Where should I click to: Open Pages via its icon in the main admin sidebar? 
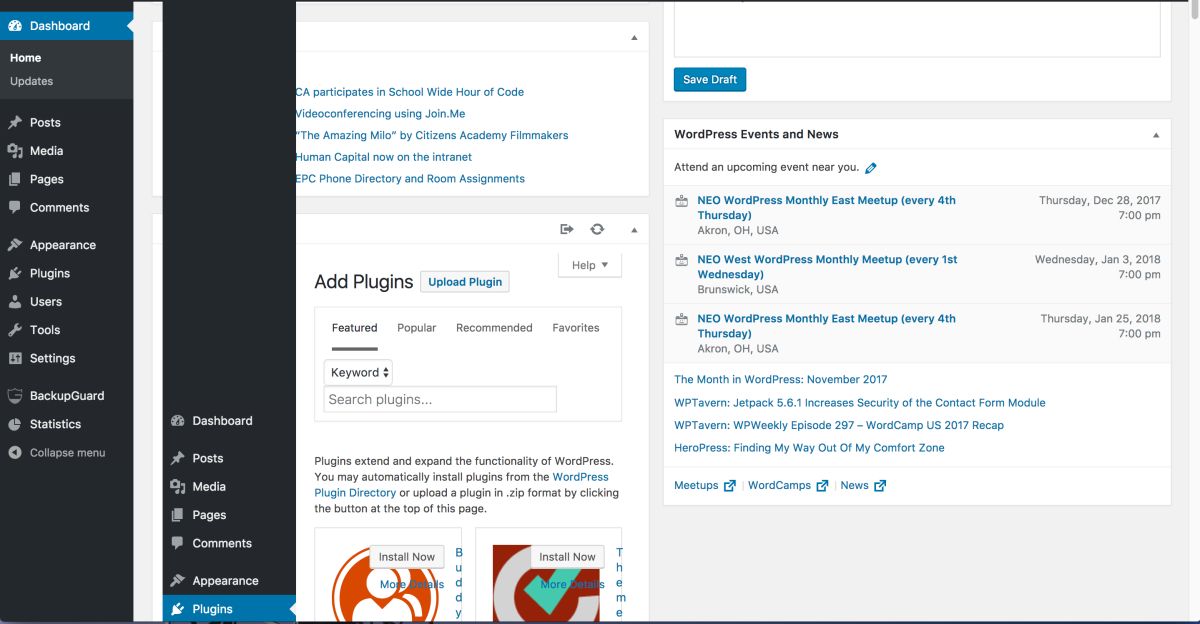point(15,179)
